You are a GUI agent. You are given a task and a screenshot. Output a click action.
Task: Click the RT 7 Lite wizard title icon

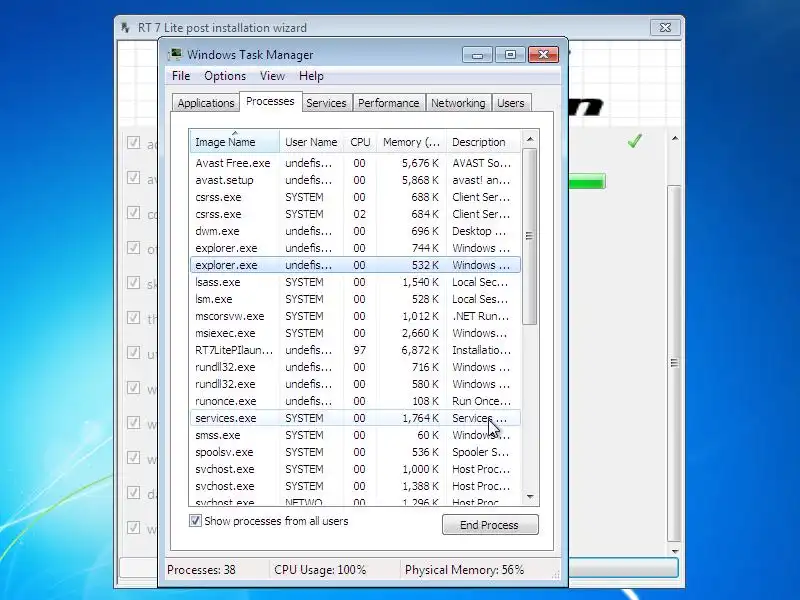coord(126,28)
